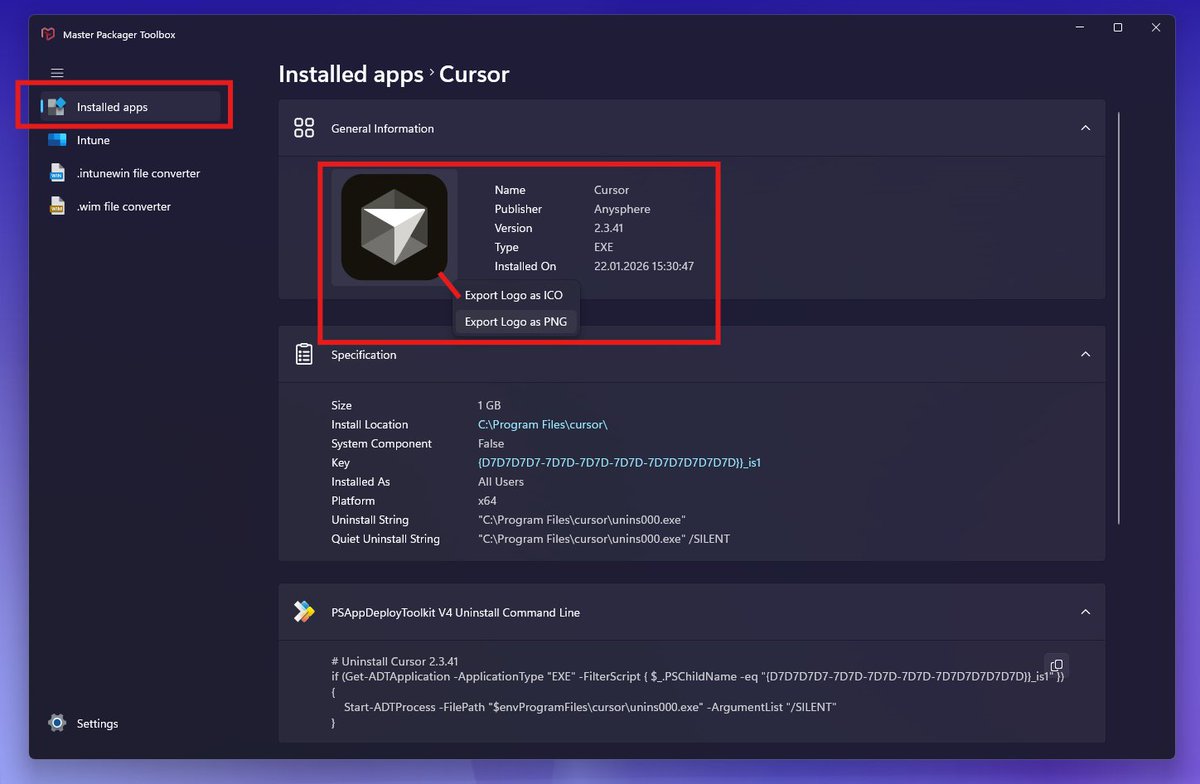The height and width of the screenshot is (784, 1200).
Task: Click the Install Location label
Action: coord(370,425)
